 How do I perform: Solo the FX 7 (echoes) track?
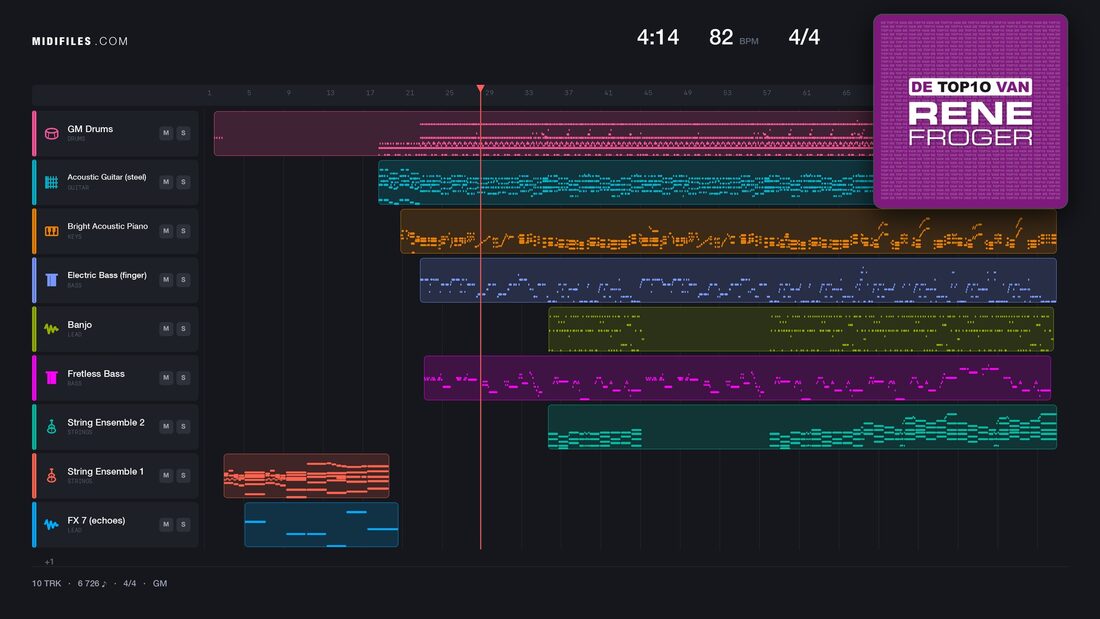tap(183, 524)
